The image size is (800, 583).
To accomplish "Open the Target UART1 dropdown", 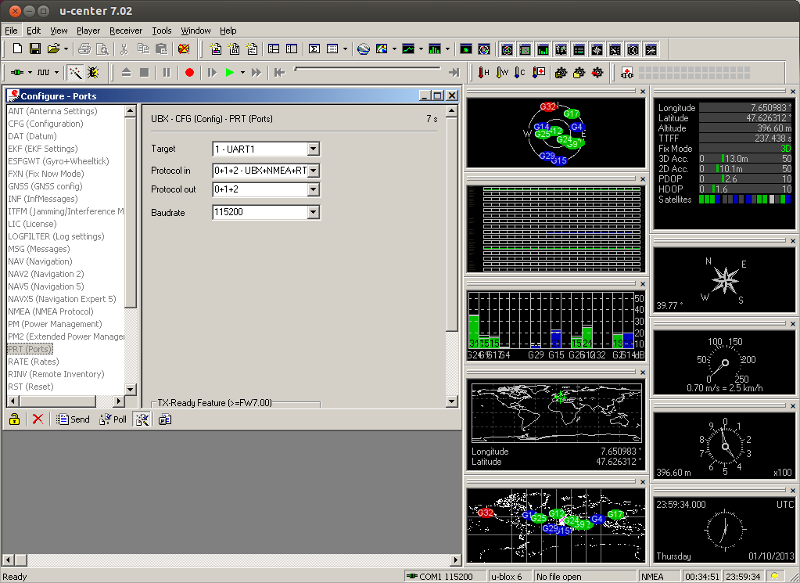I will (313, 149).
